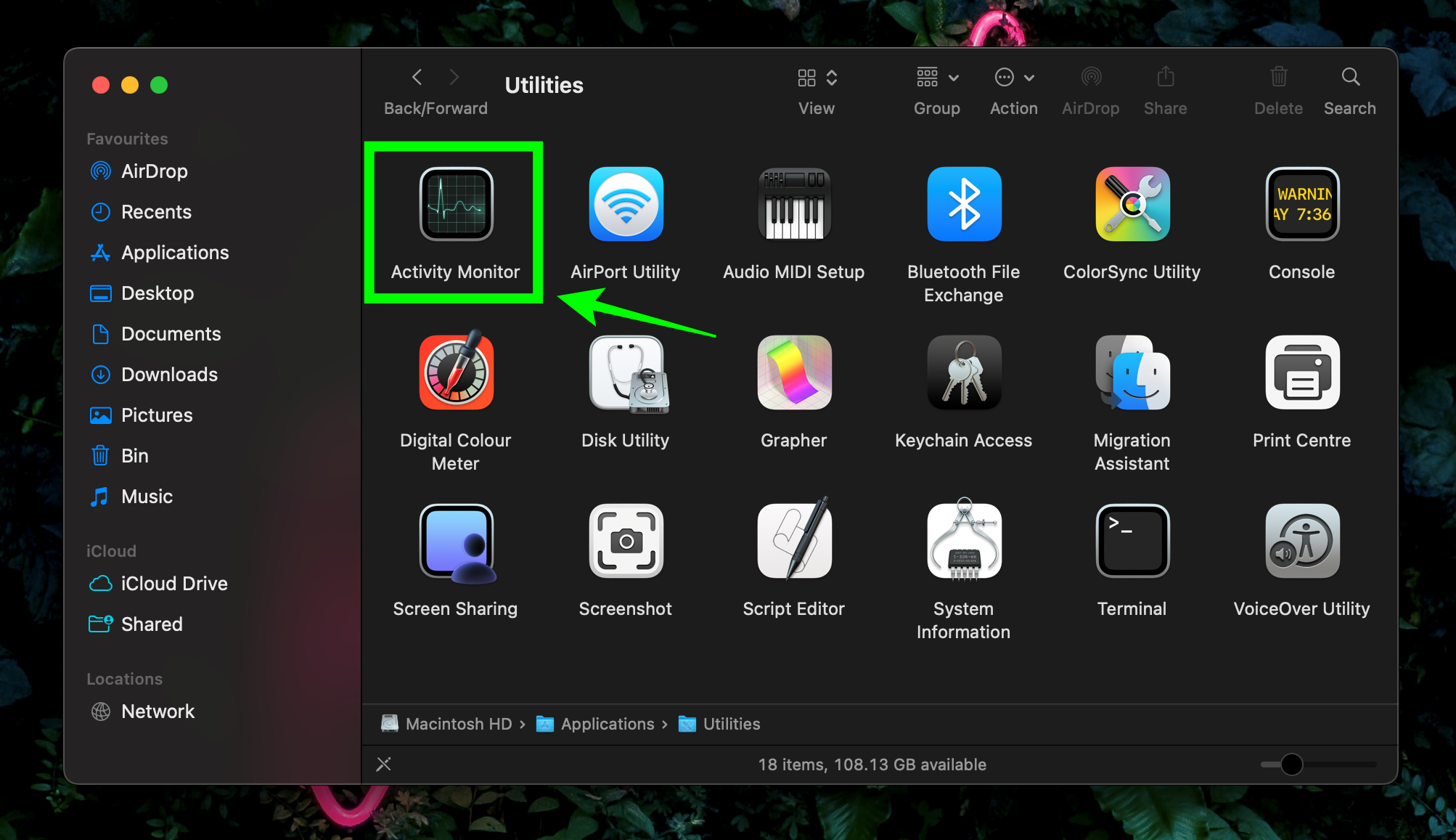Select the Migration Assistant icon
Image resolution: width=1456 pixels, height=840 pixels.
[1132, 372]
